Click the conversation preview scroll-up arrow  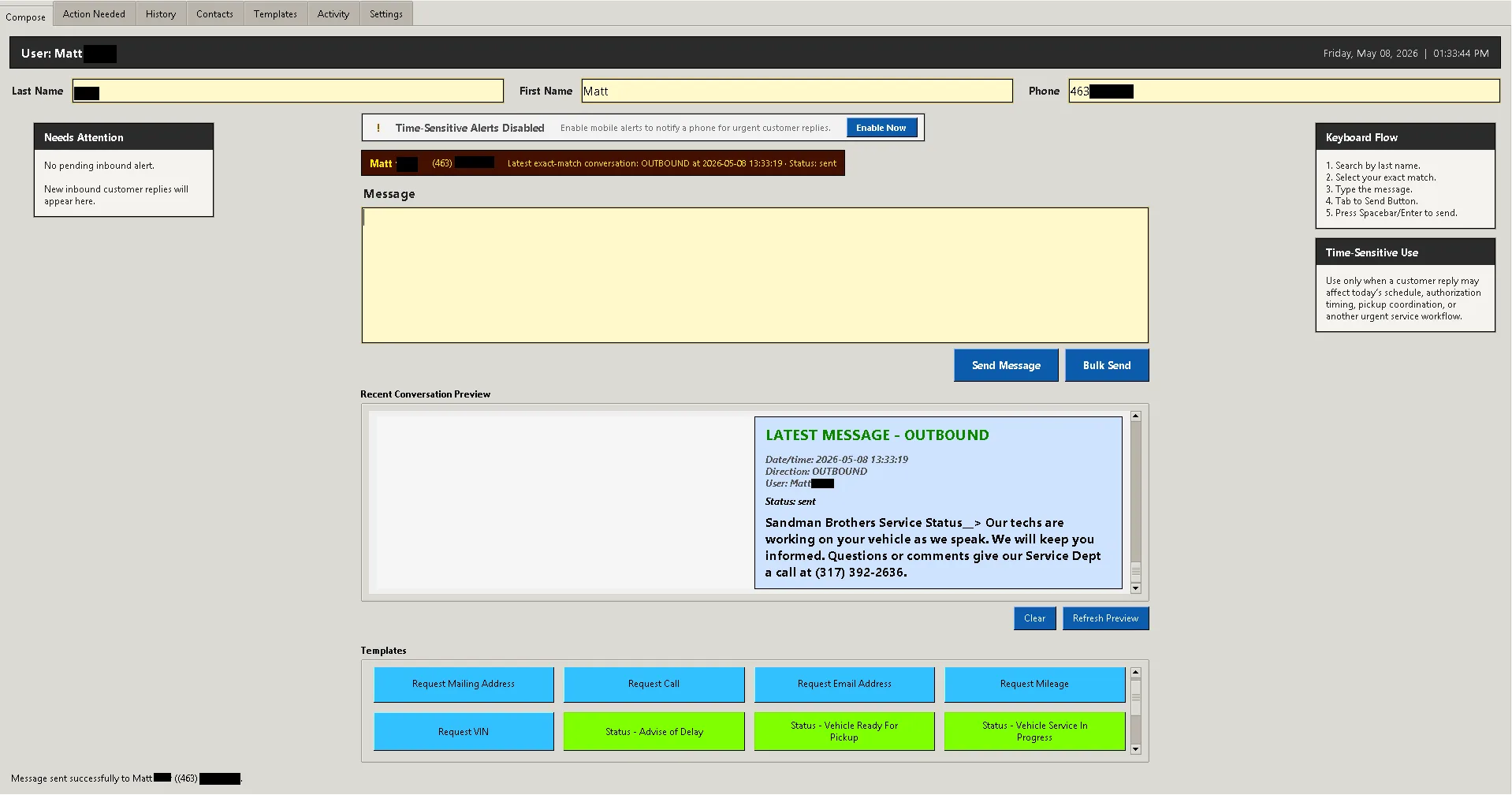tap(1136, 416)
